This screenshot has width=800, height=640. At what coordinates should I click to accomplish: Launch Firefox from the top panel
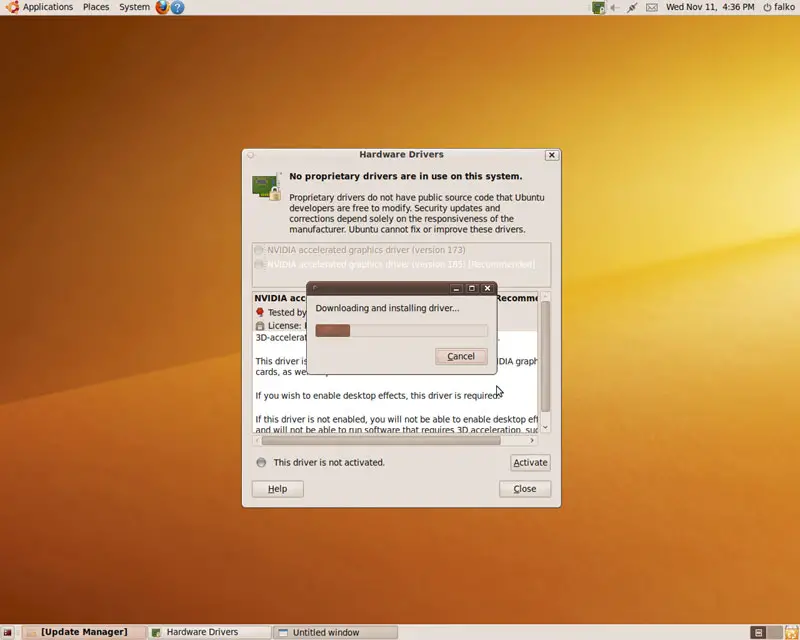tap(162, 7)
